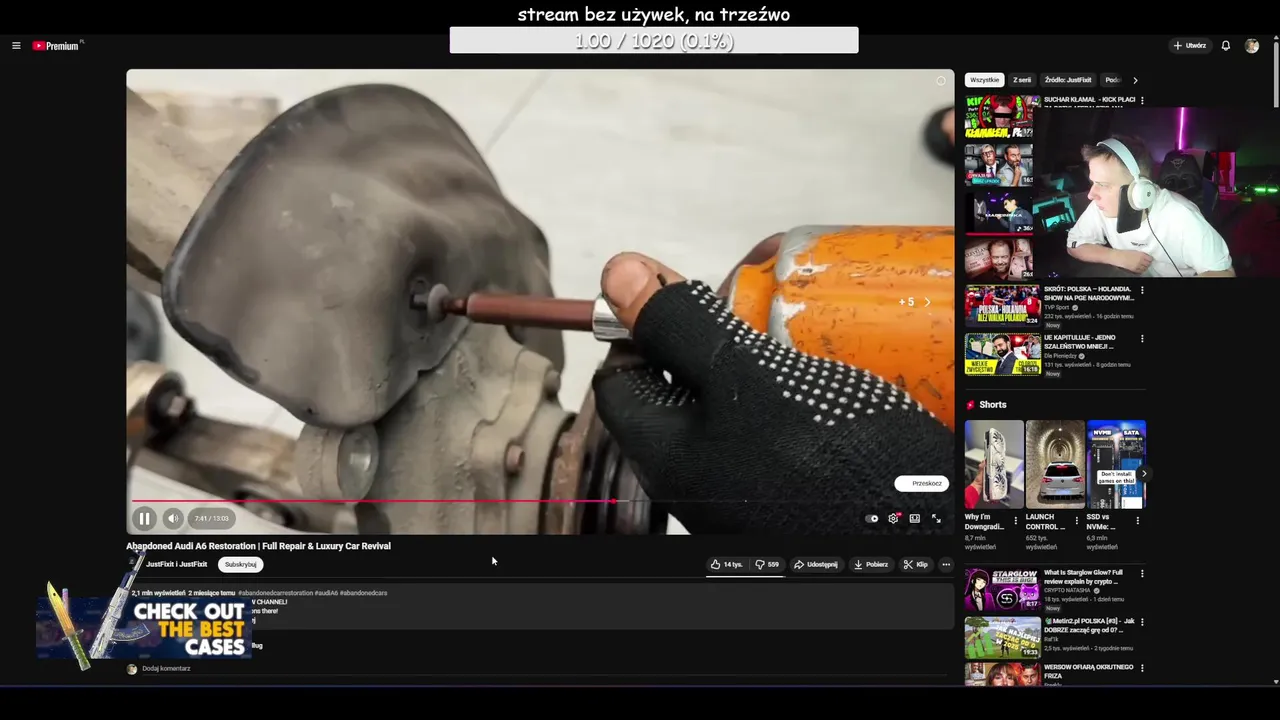Open options for SKRÓT: POLSKA – HOLANDIA video

point(1142,290)
